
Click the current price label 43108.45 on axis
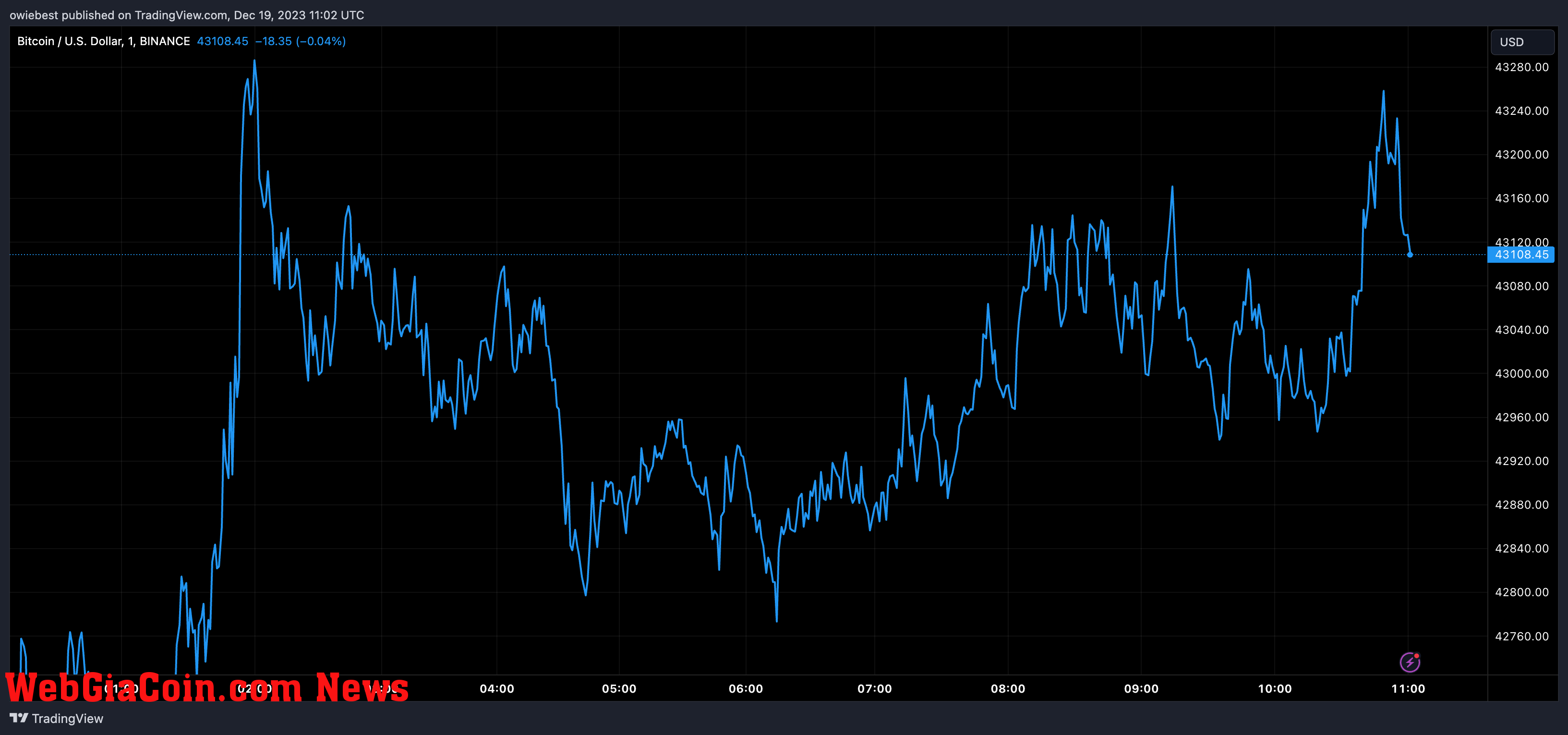point(1520,255)
